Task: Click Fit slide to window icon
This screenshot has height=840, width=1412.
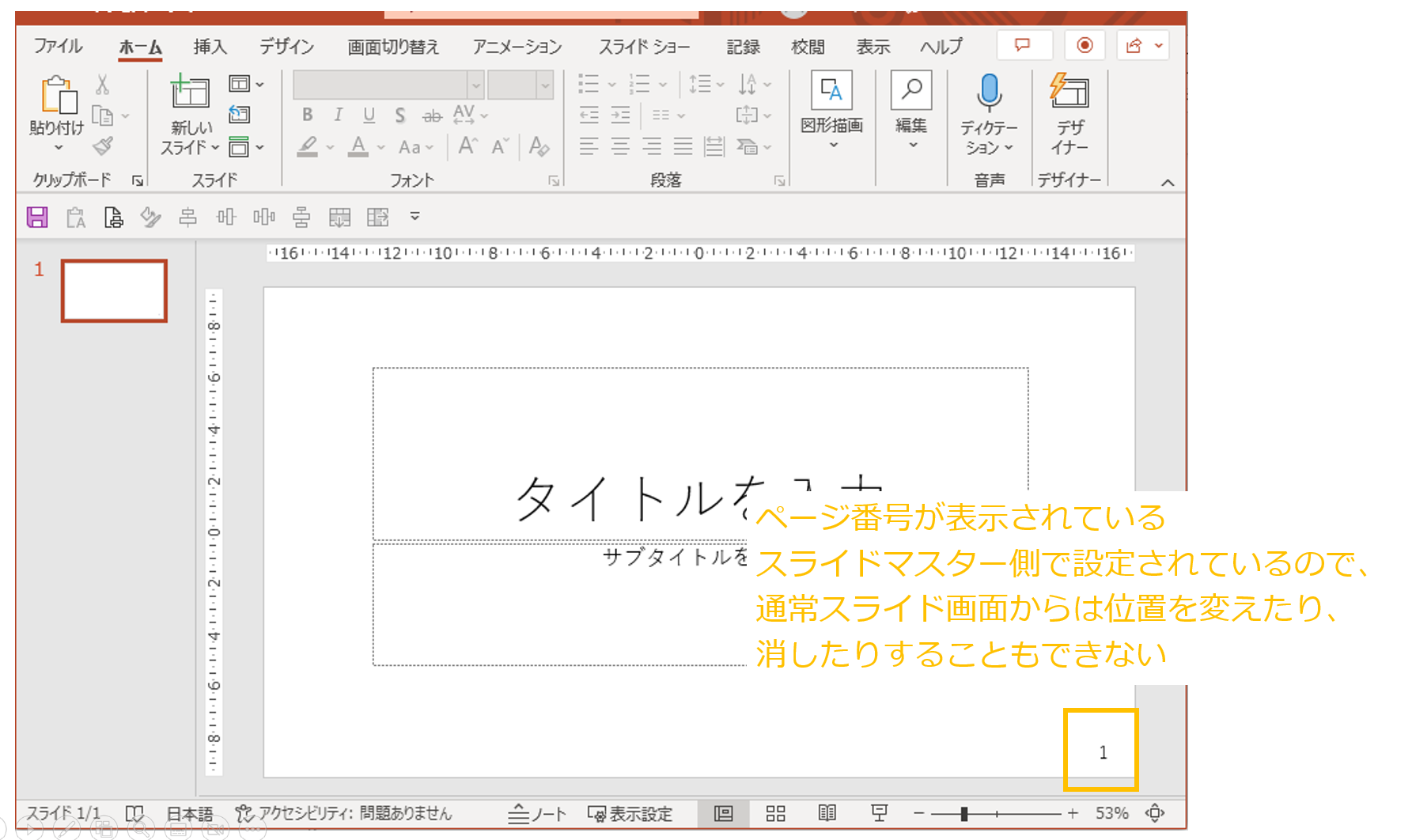Action: coord(1155,813)
